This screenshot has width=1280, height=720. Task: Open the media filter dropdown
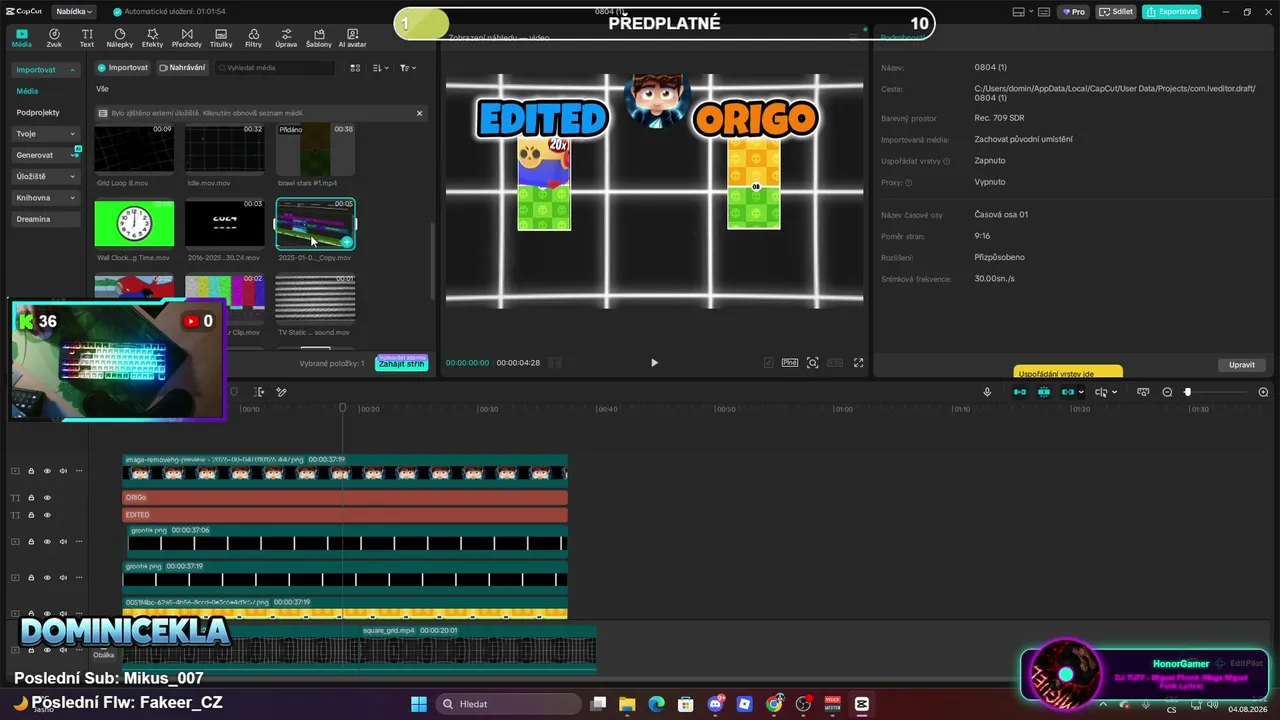(x=408, y=68)
